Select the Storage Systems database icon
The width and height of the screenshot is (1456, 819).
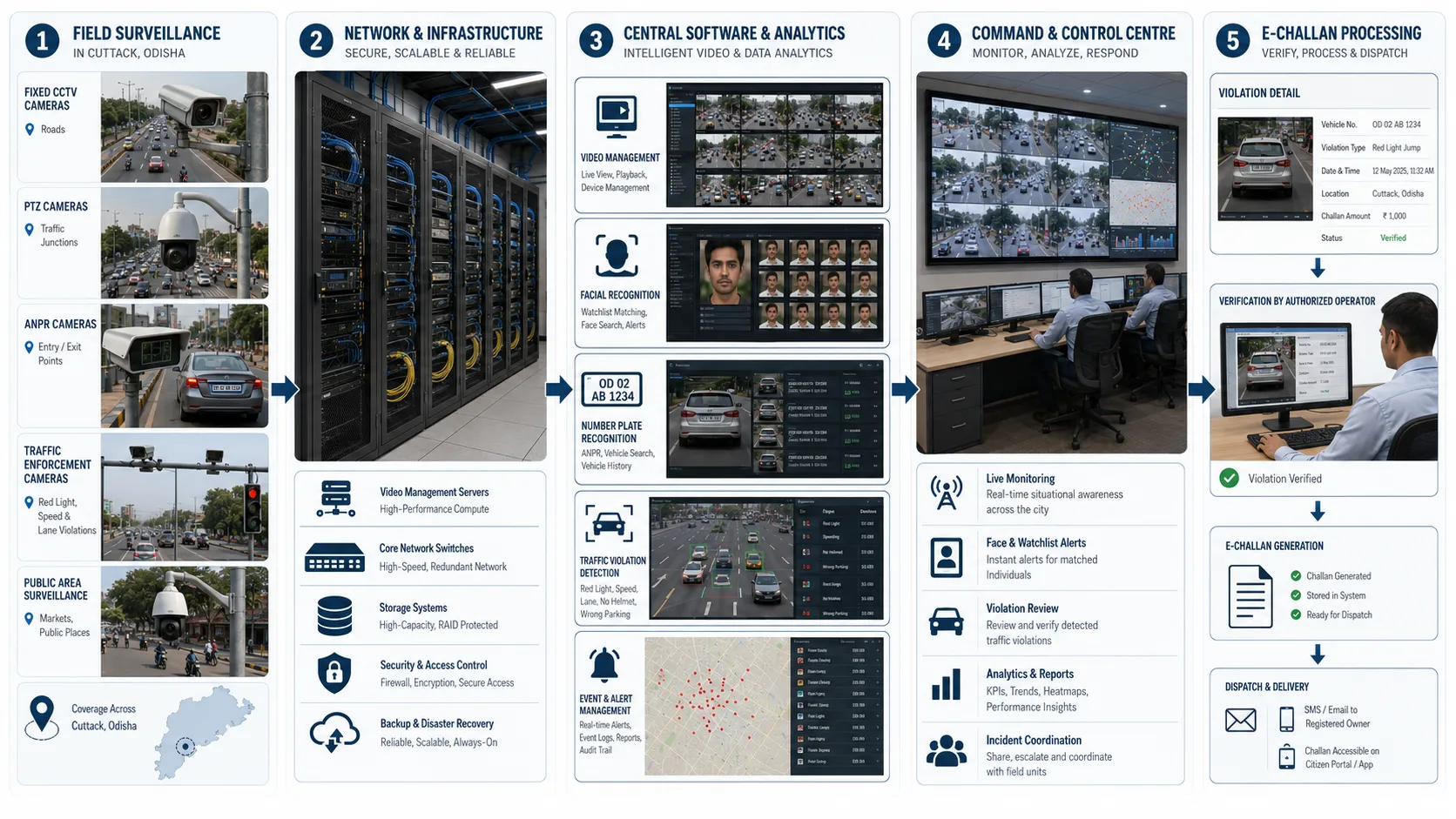[x=335, y=615]
